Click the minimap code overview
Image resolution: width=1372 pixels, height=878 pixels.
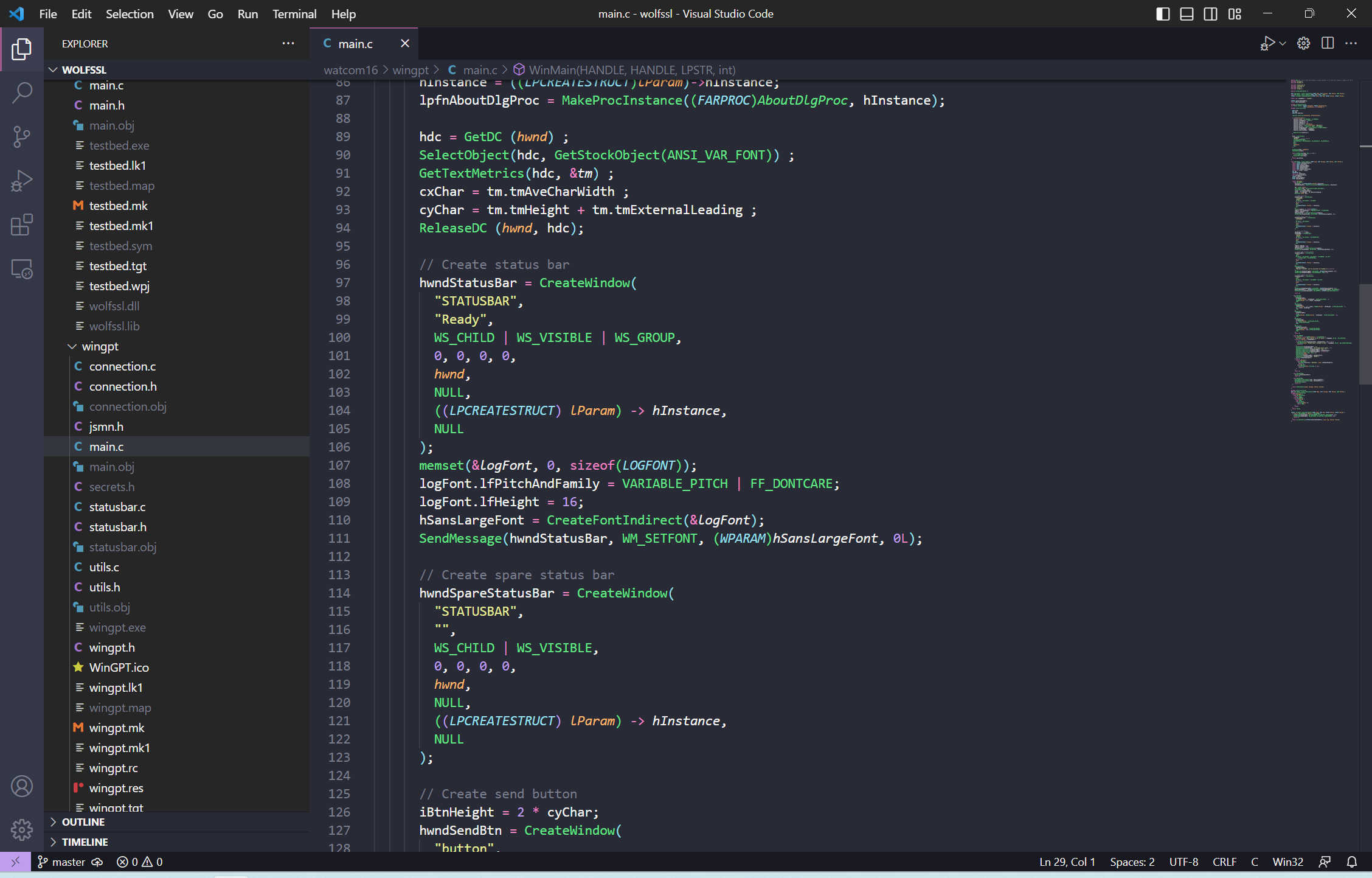(1320, 243)
